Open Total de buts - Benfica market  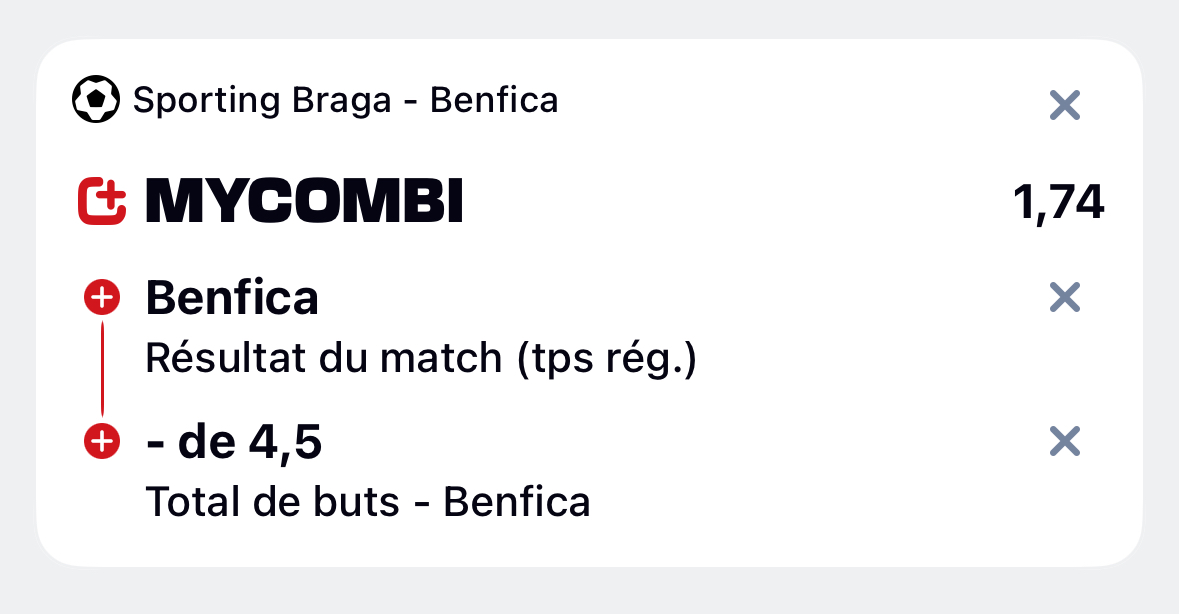pyautogui.click(x=368, y=502)
